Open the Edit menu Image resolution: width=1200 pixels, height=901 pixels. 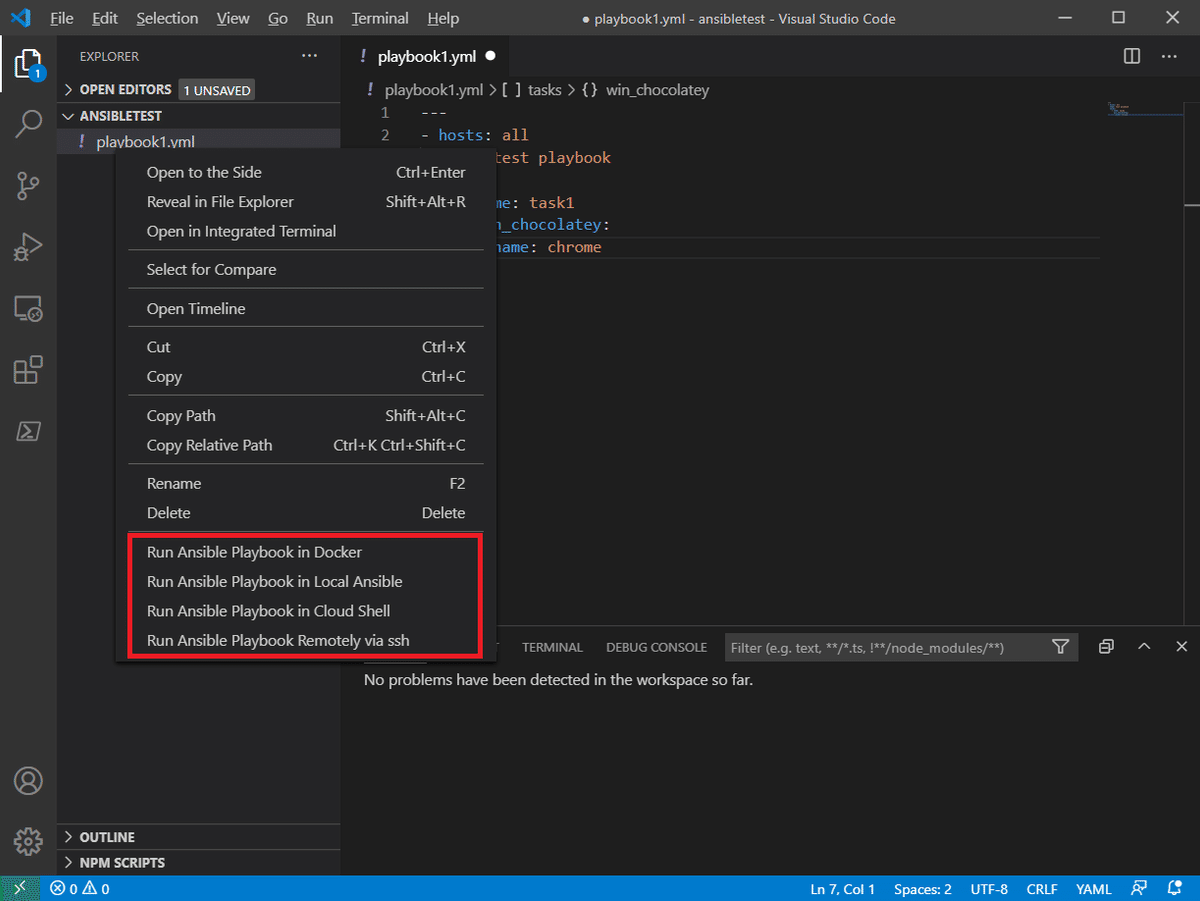click(x=104, y=18)
